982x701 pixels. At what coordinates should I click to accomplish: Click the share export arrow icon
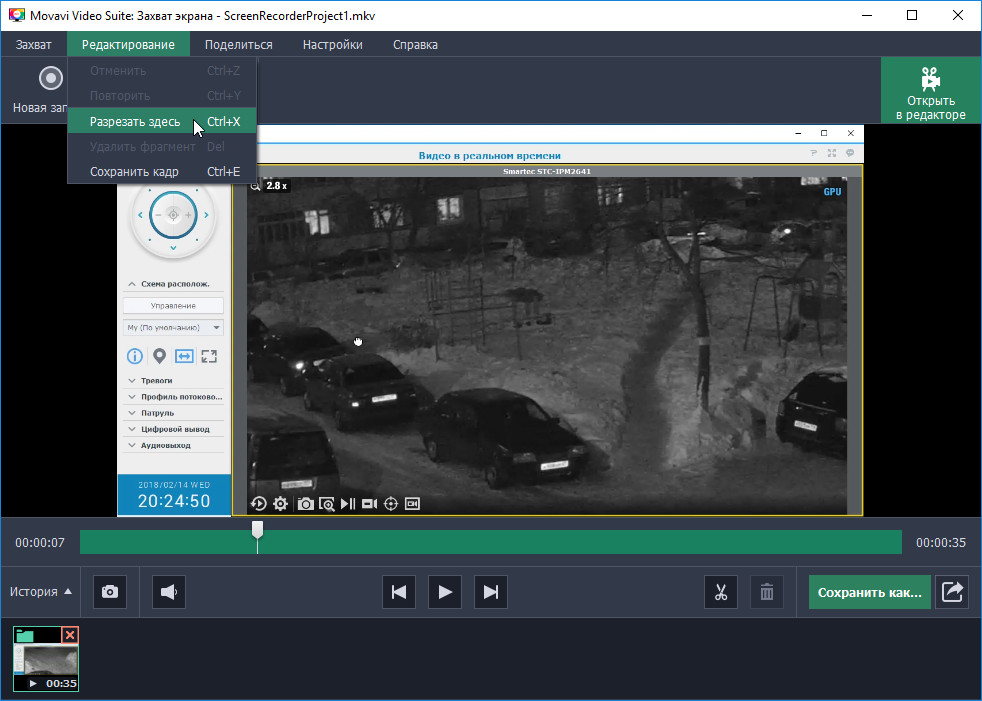pyautogui.click(x=952, y=592)
